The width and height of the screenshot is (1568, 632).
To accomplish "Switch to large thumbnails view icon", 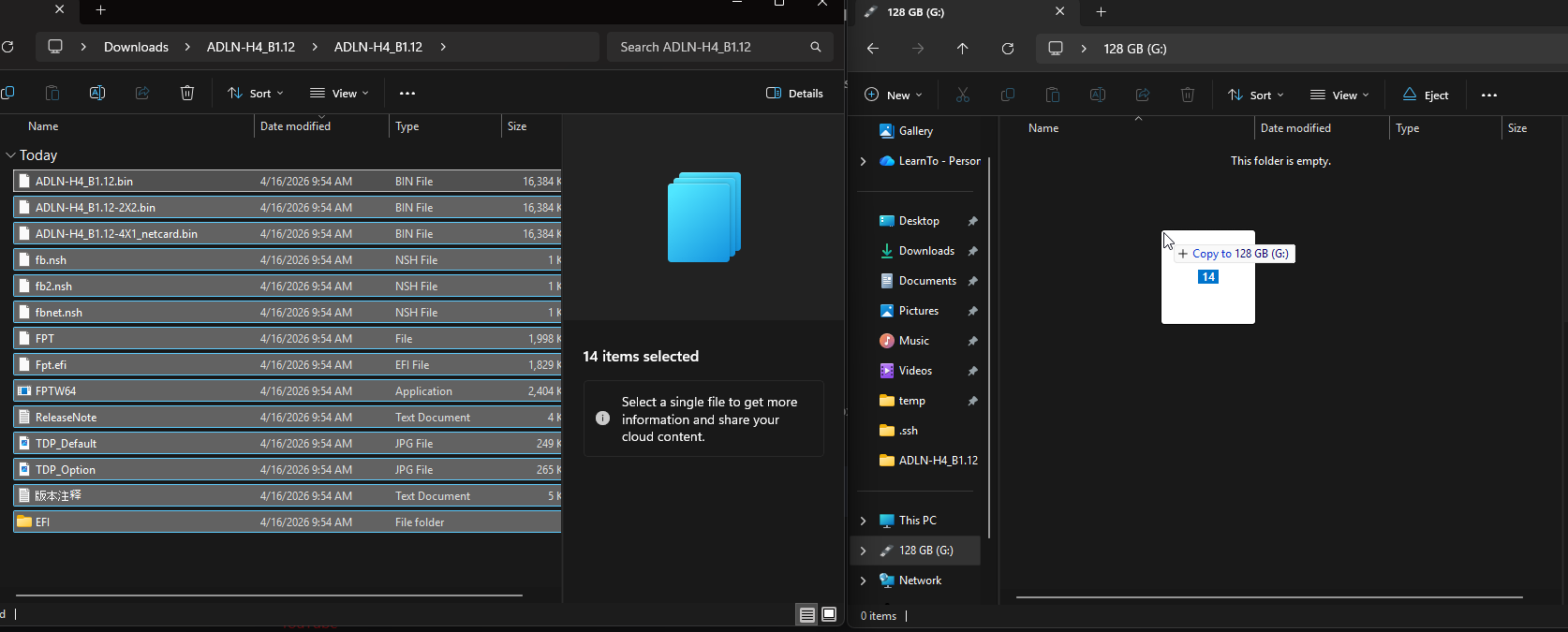I will coord(829,614).
